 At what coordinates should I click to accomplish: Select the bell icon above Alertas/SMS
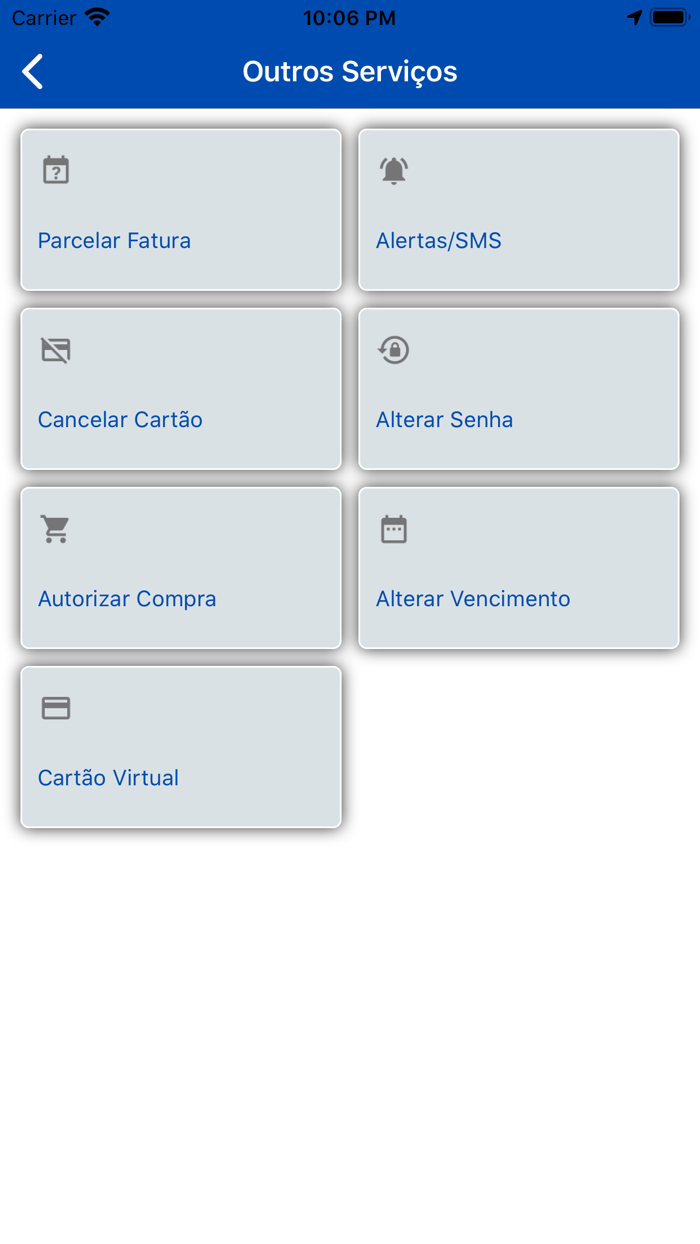393,170
